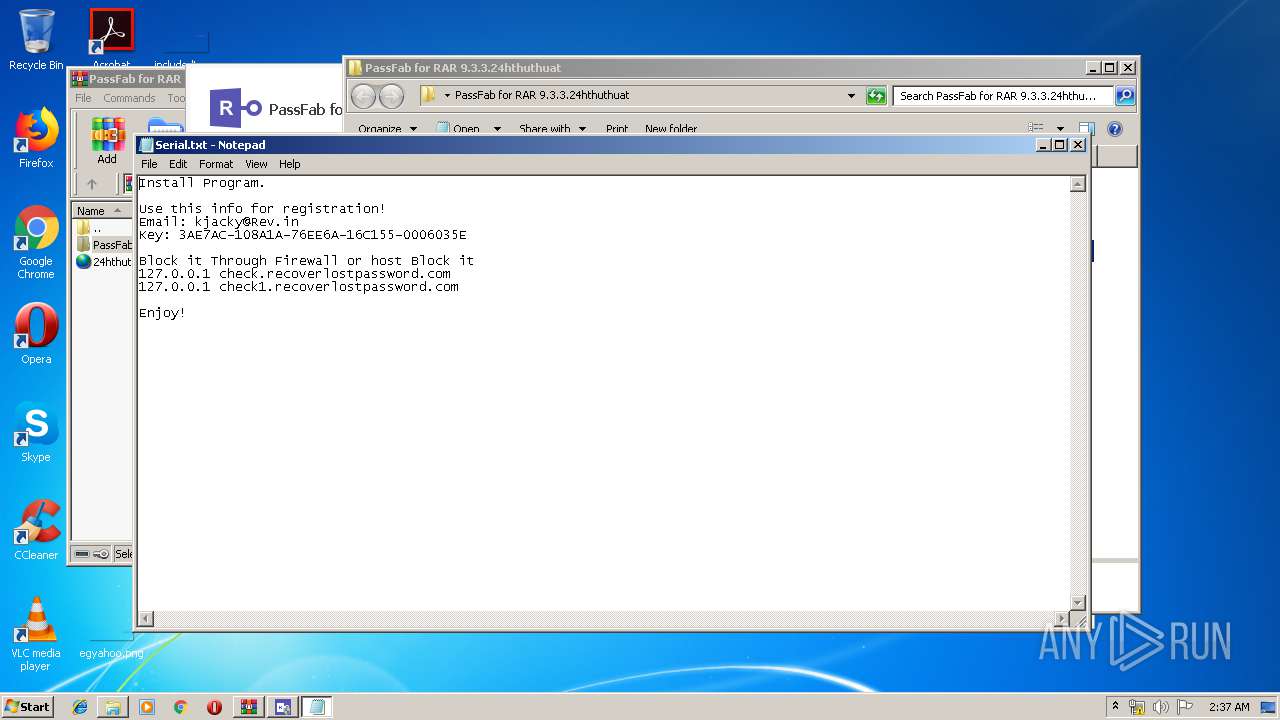1280x720 pixels.
Task: Open the Recycle Bin desktop icon
Action: (36, 39)
